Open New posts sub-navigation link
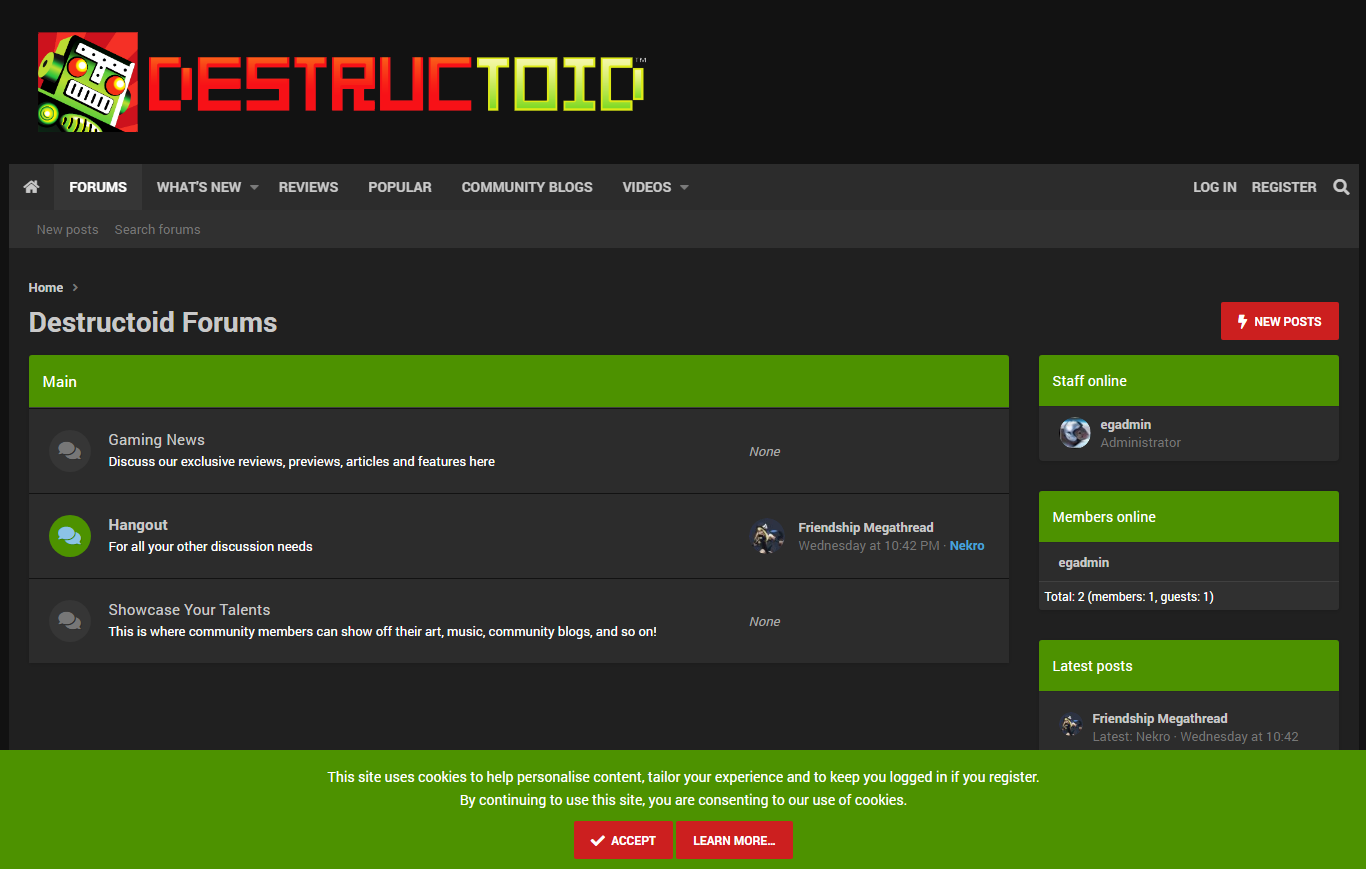 68,229
